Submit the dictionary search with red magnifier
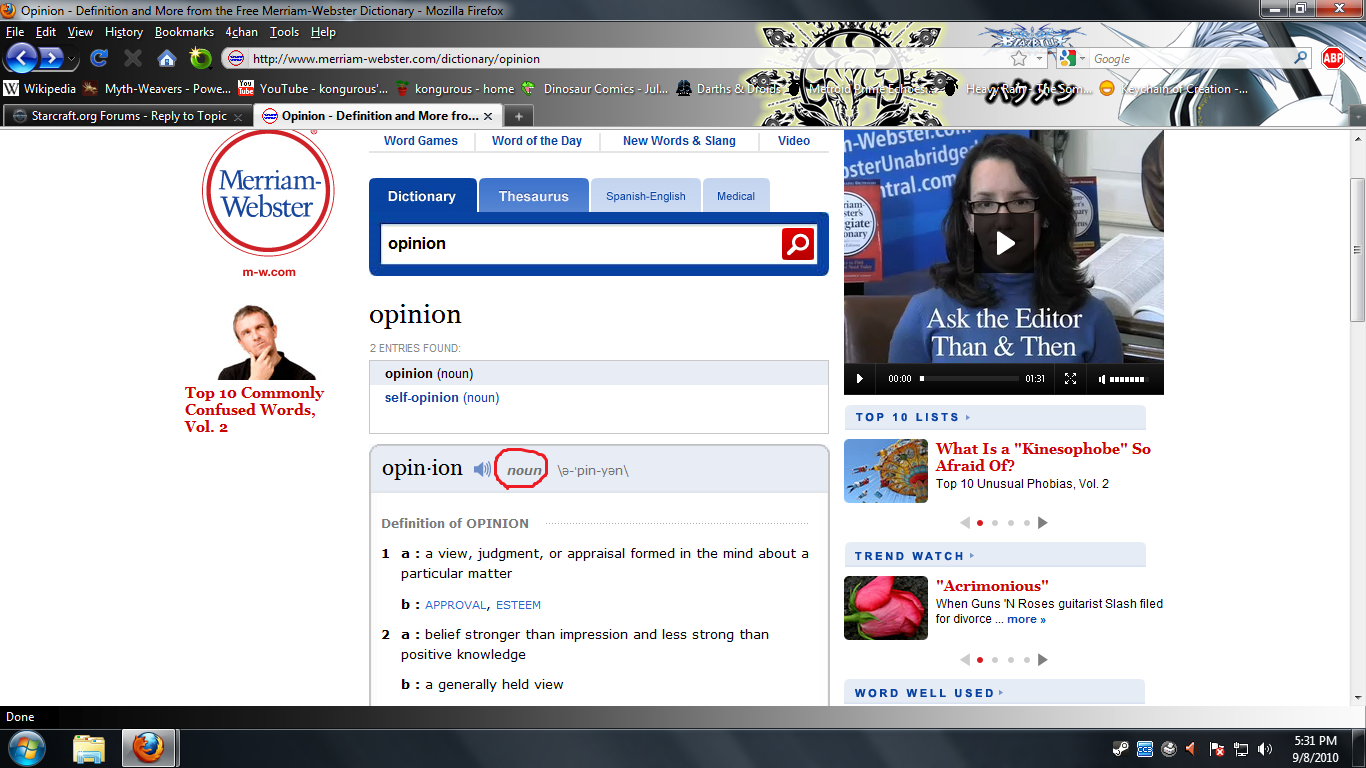 coord(798,244)
